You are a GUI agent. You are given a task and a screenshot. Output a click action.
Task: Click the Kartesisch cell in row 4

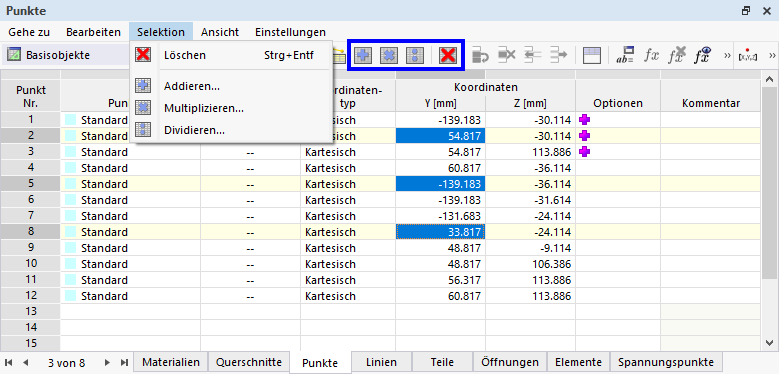(348, 168)
